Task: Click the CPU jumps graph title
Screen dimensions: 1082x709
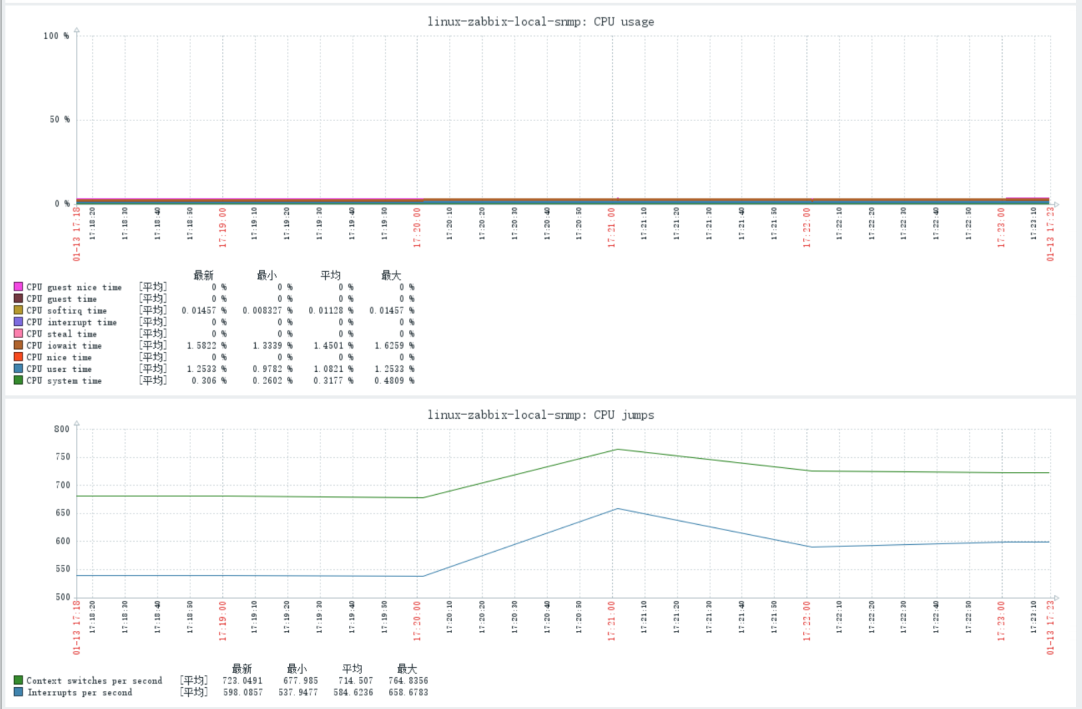Action: point(541,415)
